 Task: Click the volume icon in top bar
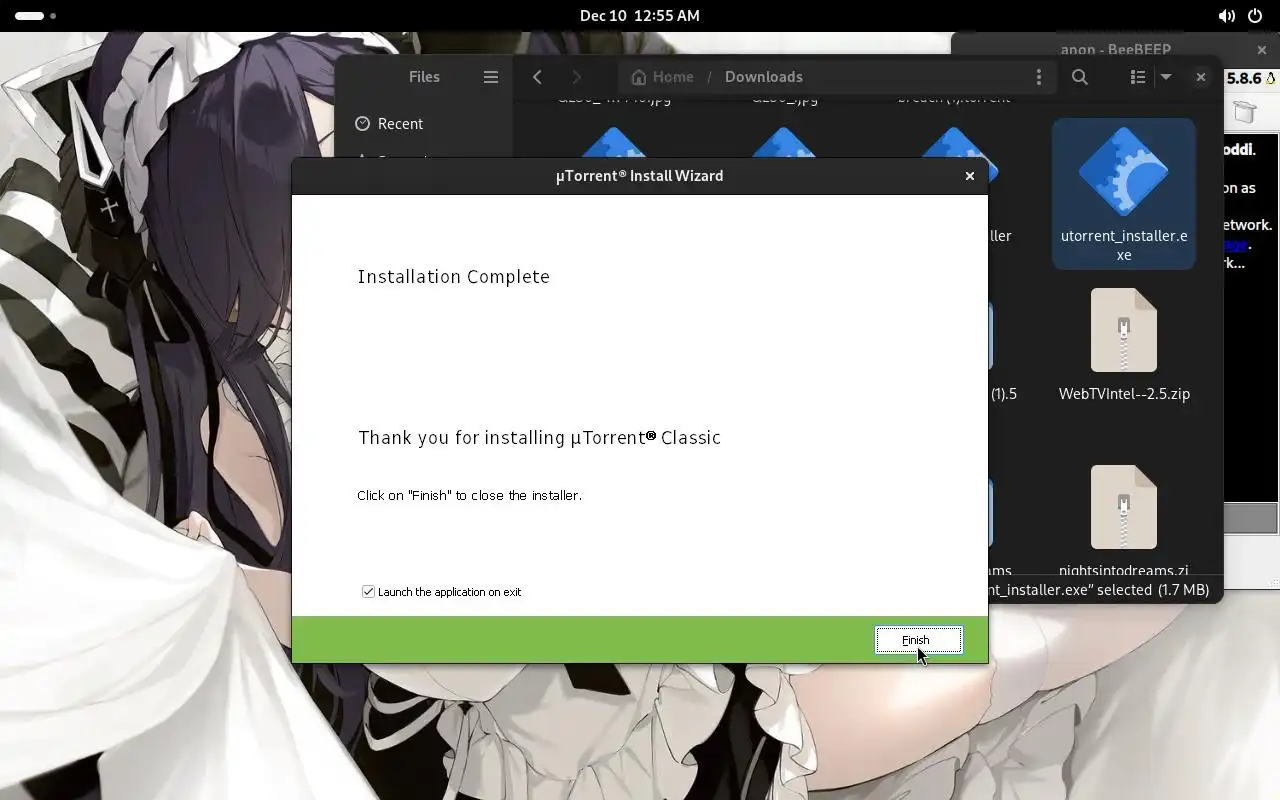1226,16
